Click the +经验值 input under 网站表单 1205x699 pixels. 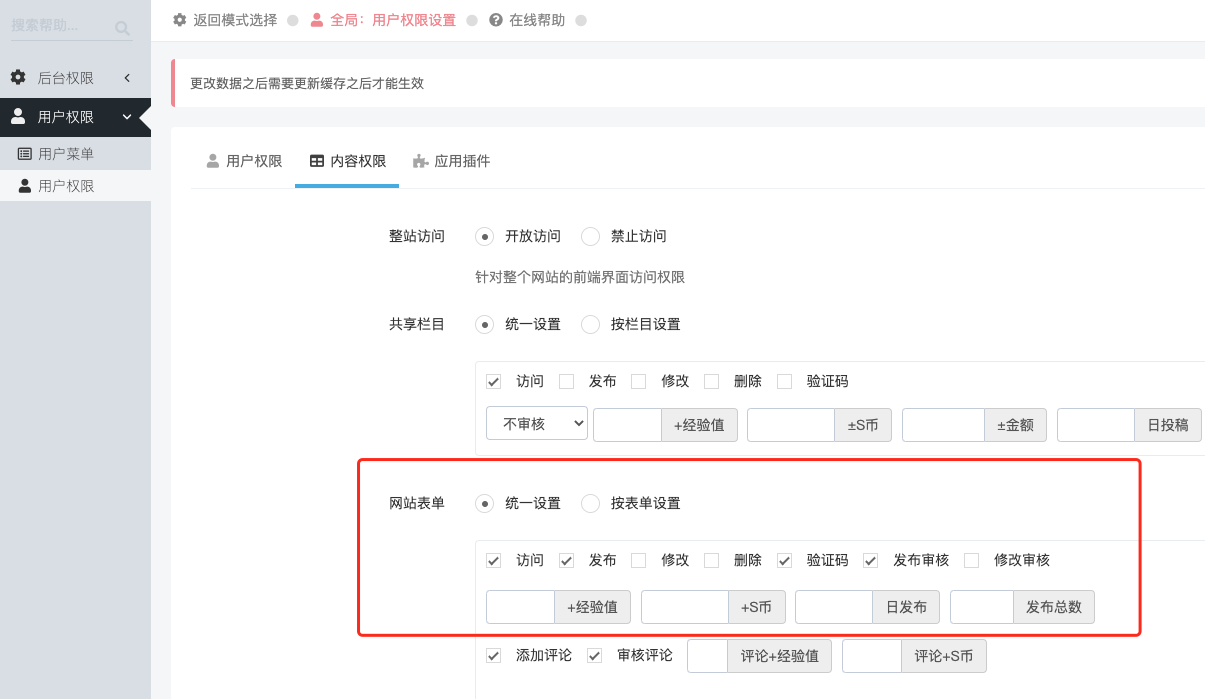point(520,607)
